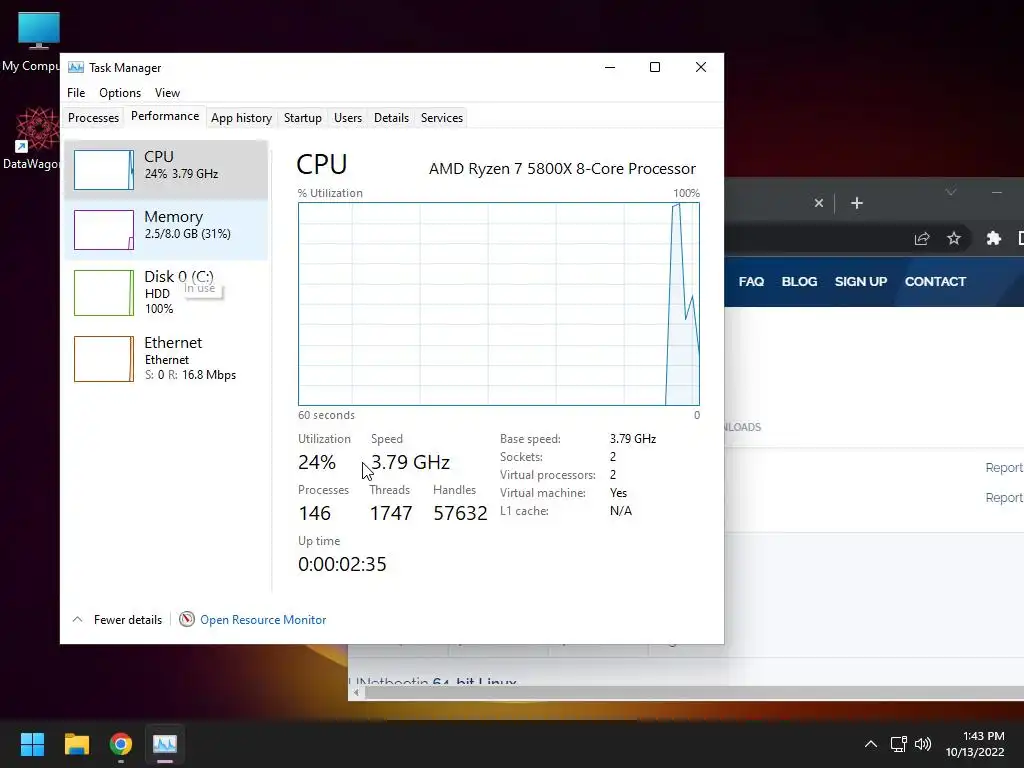This screenshot has height=768, width=1024.
Task: Click the left arrow of browser scrollbar
Action: (x=356, y=692)
